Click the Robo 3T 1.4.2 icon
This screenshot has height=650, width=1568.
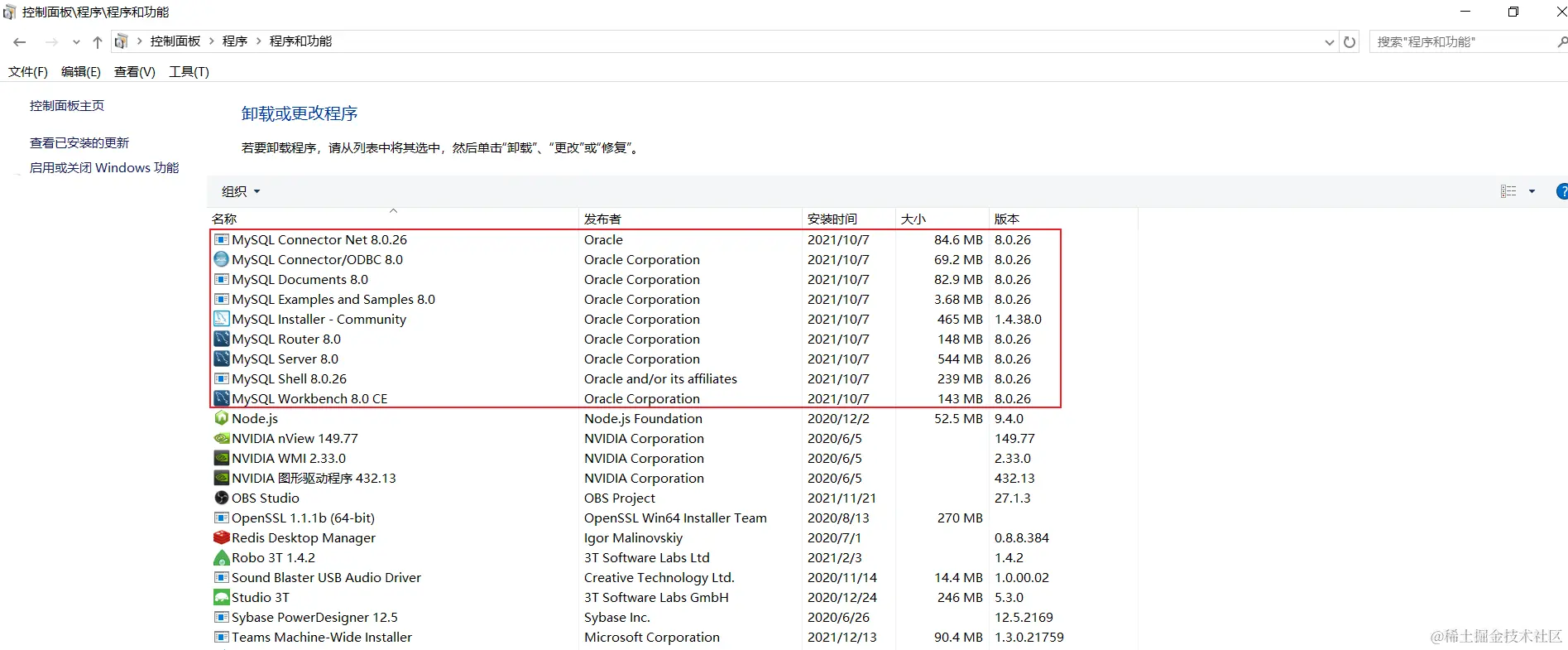[222, 557]
